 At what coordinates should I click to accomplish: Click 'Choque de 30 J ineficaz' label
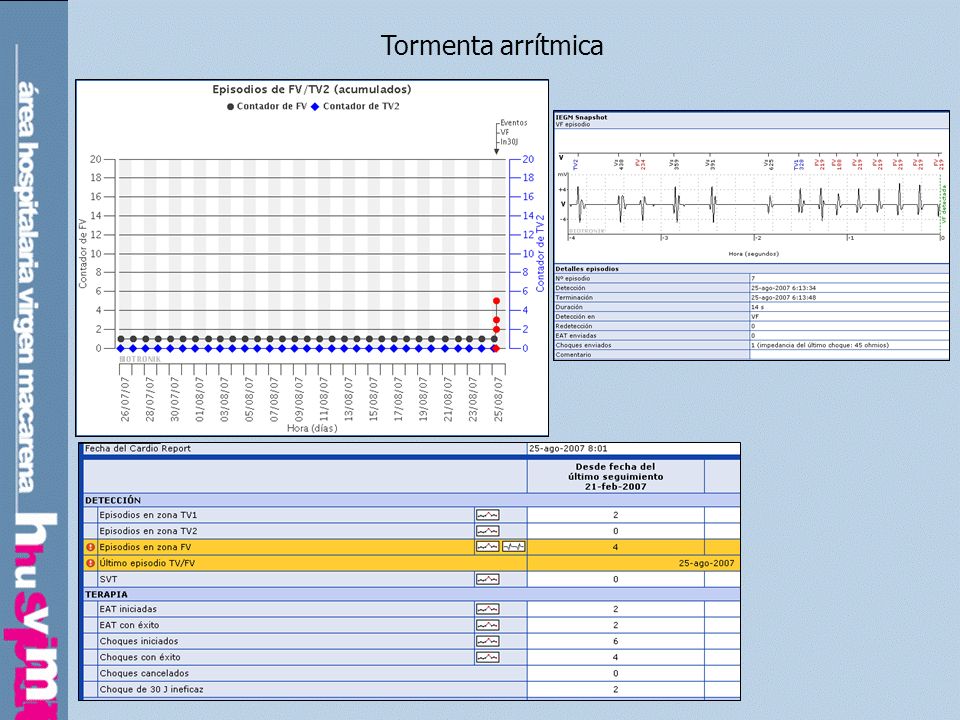(152, 689)
